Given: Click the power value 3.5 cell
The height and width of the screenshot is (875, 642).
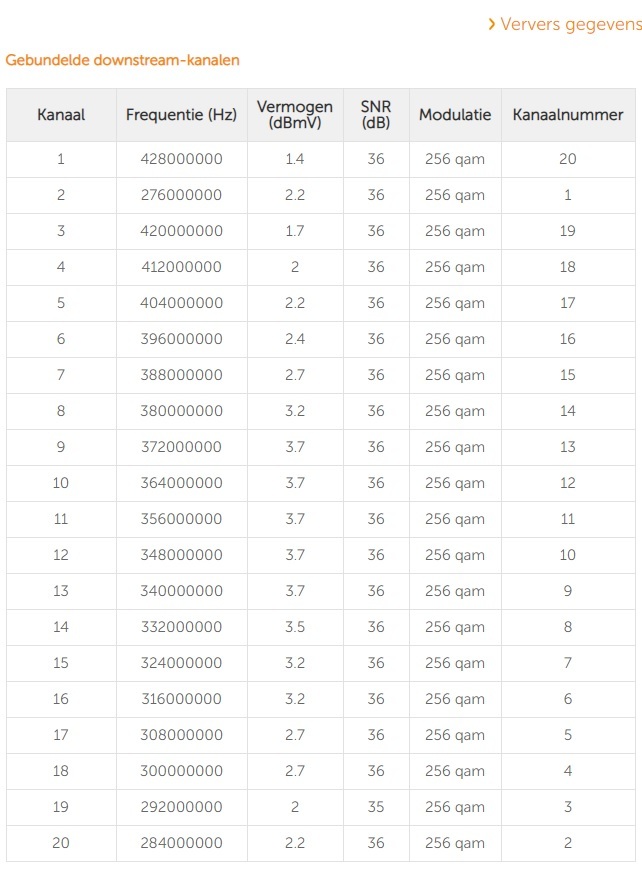Looking at the screenshot, I should coord(295,627).
